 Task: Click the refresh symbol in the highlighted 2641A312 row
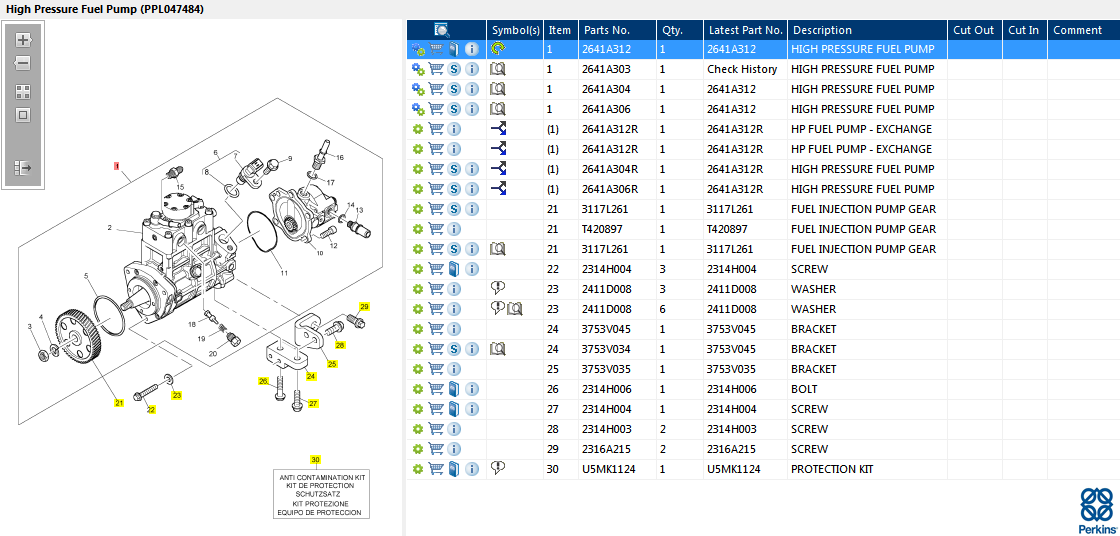tap(498, 49)
